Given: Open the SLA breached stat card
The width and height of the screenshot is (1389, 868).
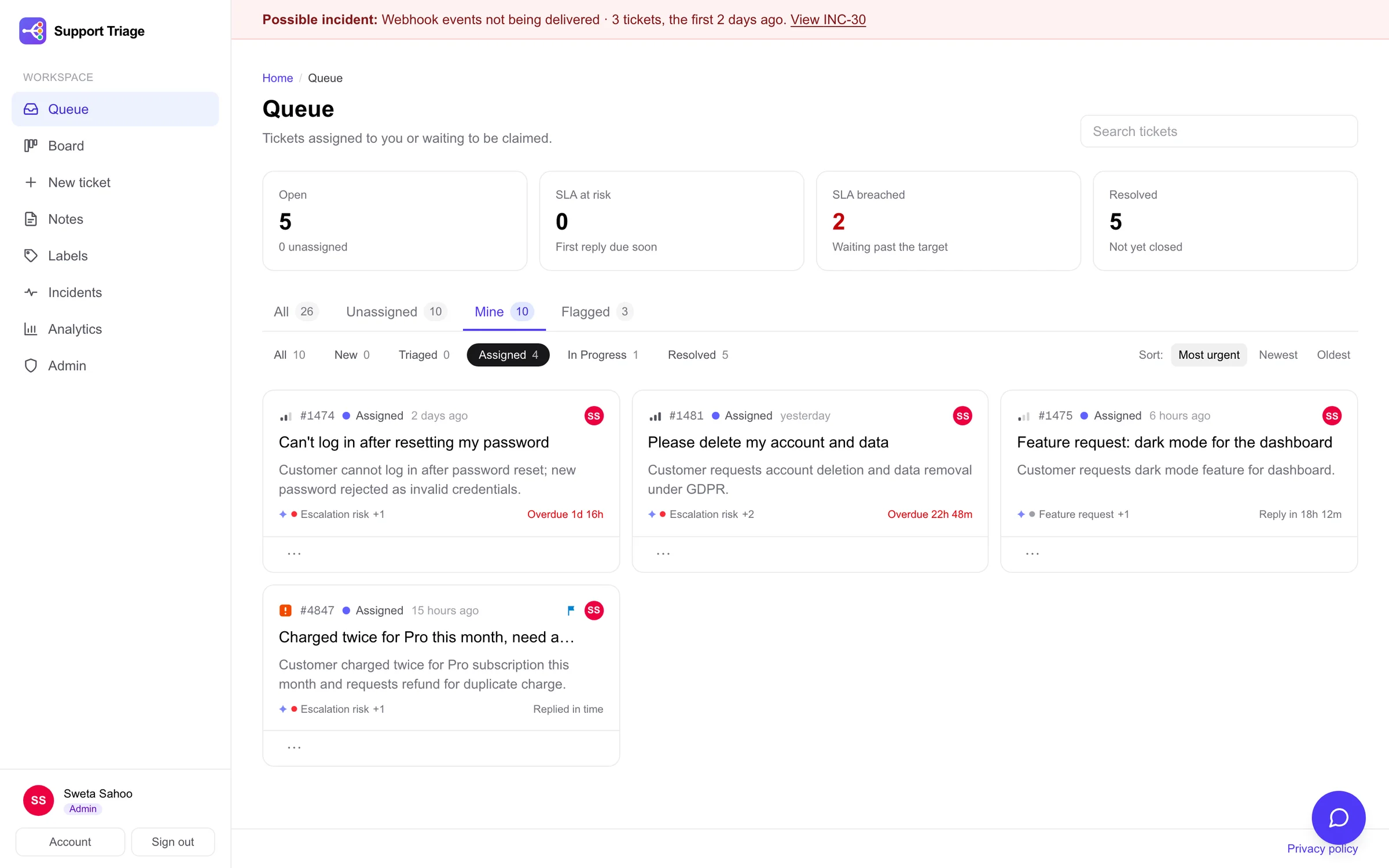Looking at the screenshot, I should point(948,220).
